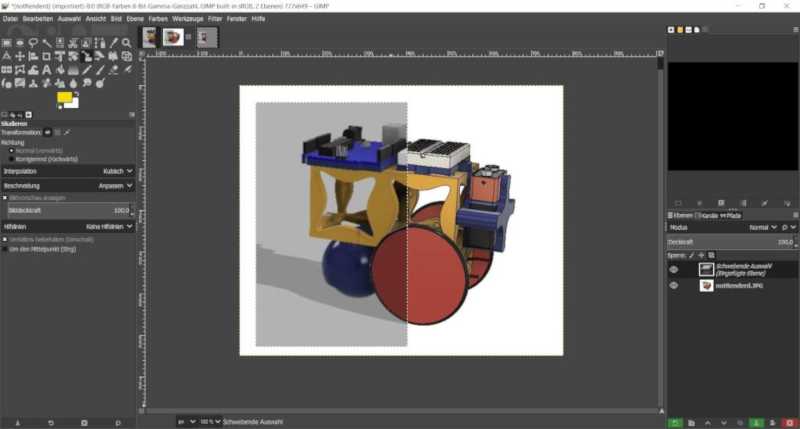Viewport: 800px width, 429px height.
Task: Select the Text tool
Action: coord(46,69)
